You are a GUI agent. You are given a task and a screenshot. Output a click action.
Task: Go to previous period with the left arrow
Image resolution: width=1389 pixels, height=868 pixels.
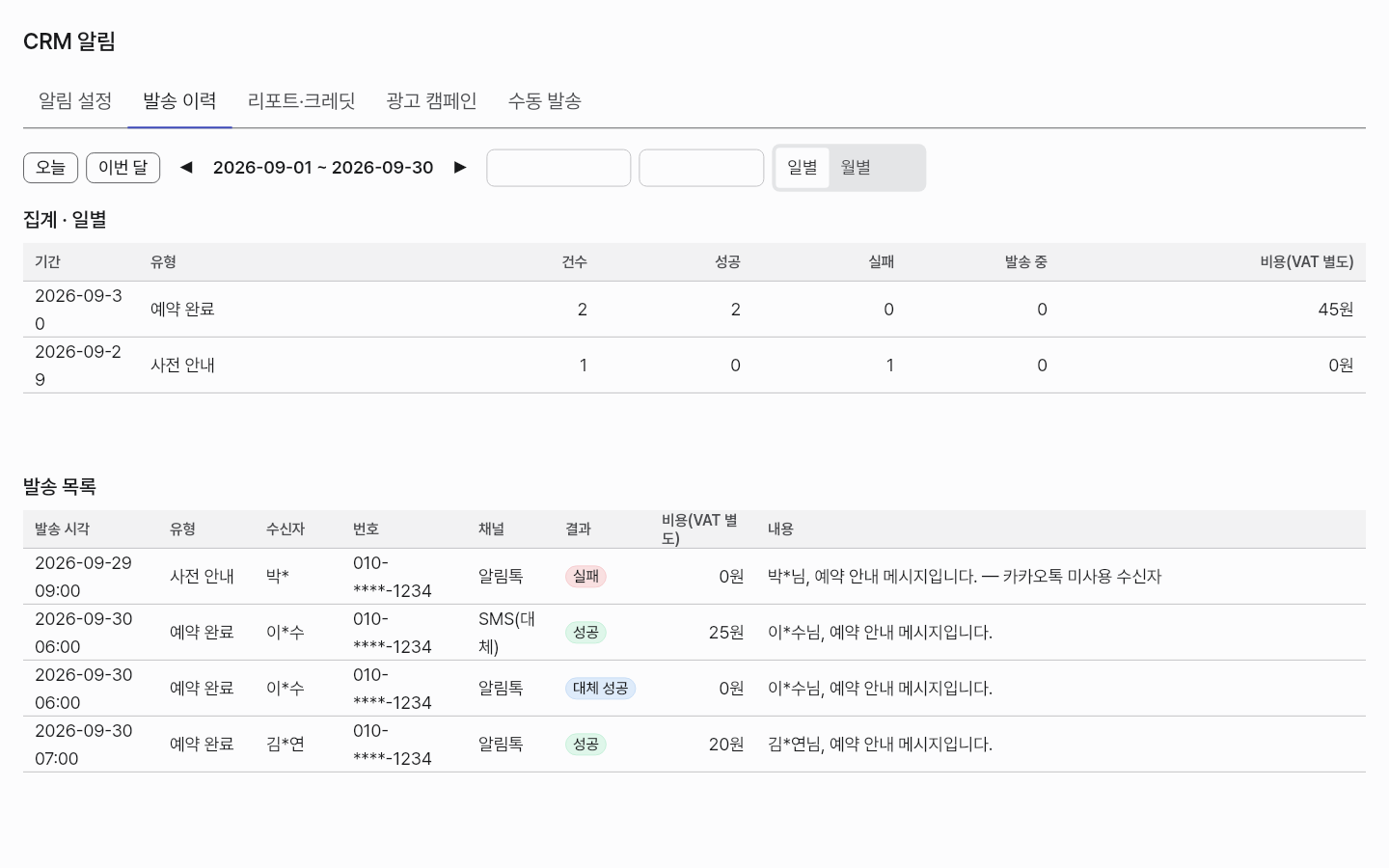click(186, 168)
